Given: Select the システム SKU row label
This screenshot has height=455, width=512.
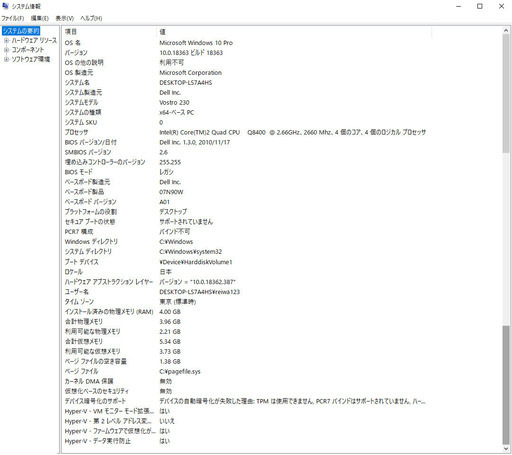Looking at the screenshot, I should [x=81, y=122].
